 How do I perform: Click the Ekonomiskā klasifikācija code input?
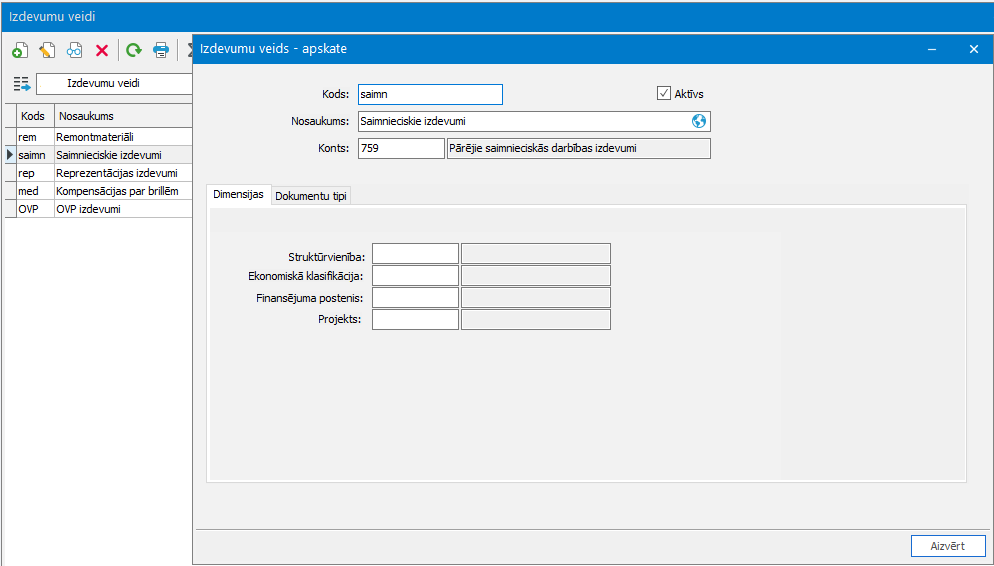tap(415, 276)
